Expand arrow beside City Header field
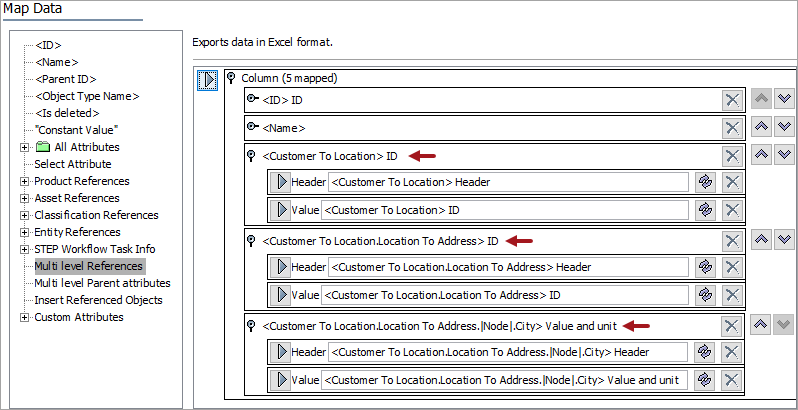Viewport: 798px width, 410px height. (x=280, y=352)
